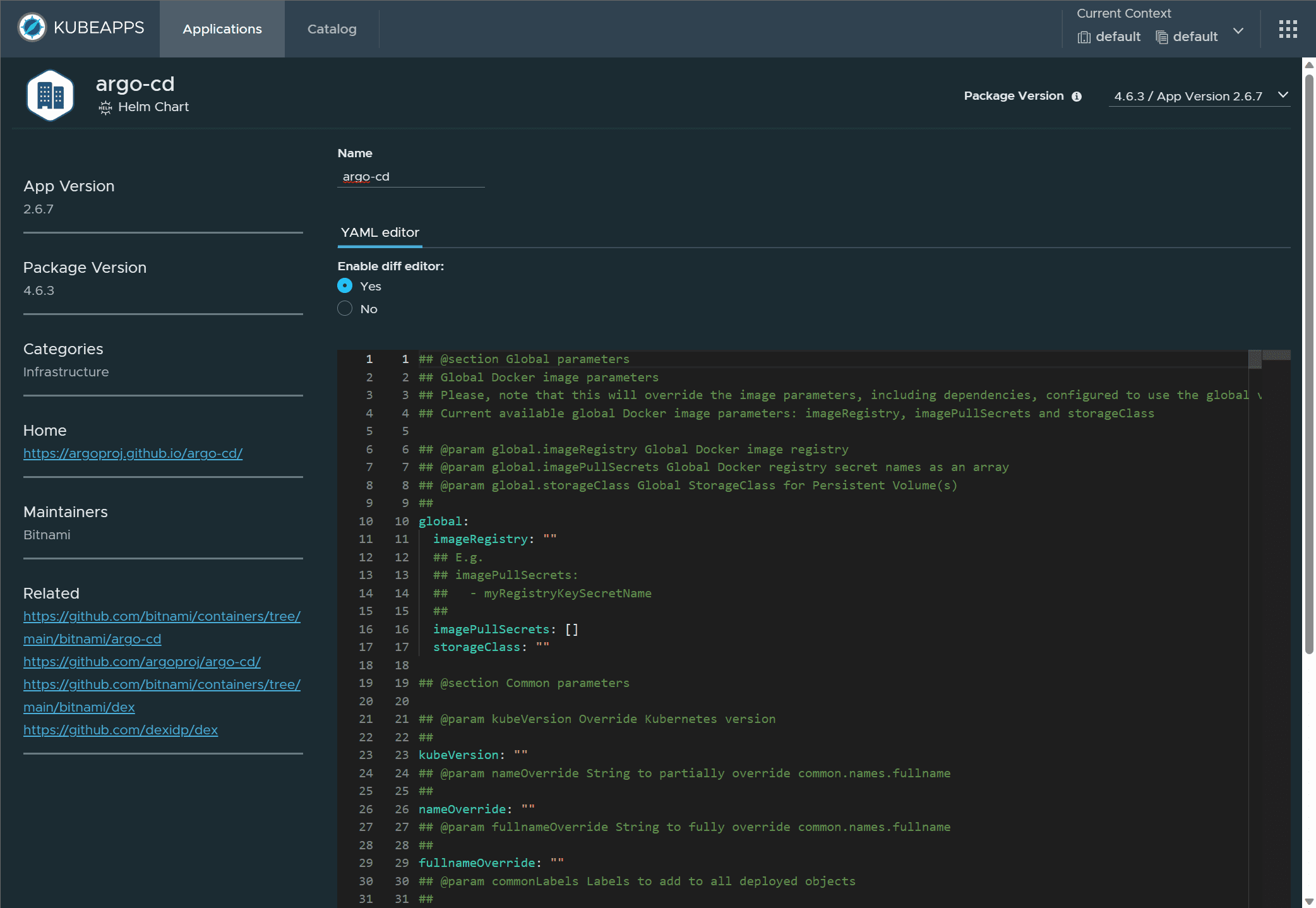Select No for diff editor
Screen dimensions: 1316x908
345,309
